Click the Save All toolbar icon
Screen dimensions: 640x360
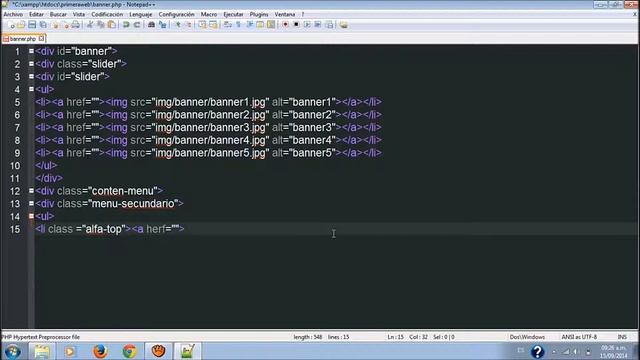click(43, 25)
